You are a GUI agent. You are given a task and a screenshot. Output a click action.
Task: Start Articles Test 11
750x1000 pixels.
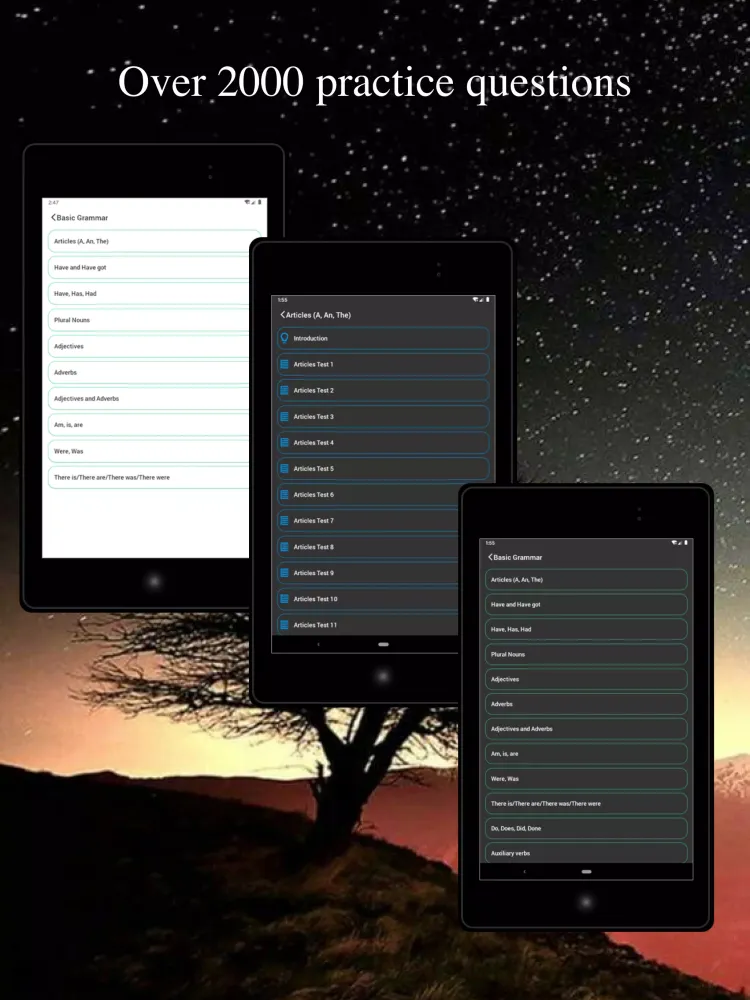(x=368, y=624)
